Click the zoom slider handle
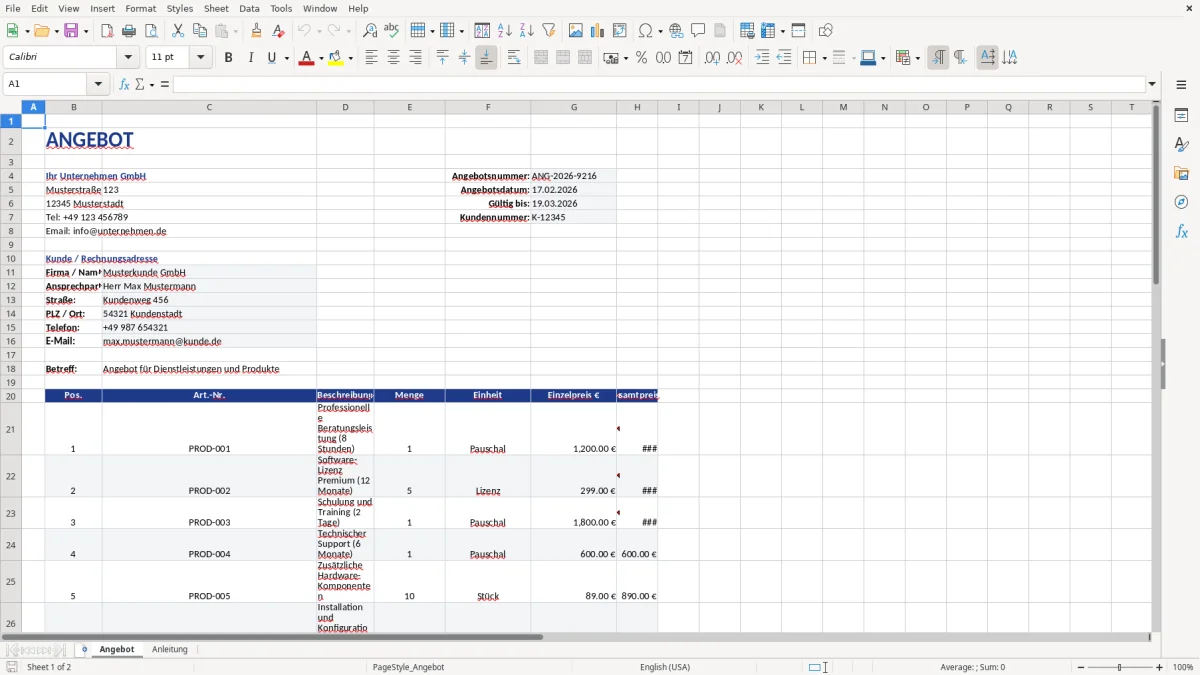This screenshot has width=1200, height=675. click(1120, 667)
